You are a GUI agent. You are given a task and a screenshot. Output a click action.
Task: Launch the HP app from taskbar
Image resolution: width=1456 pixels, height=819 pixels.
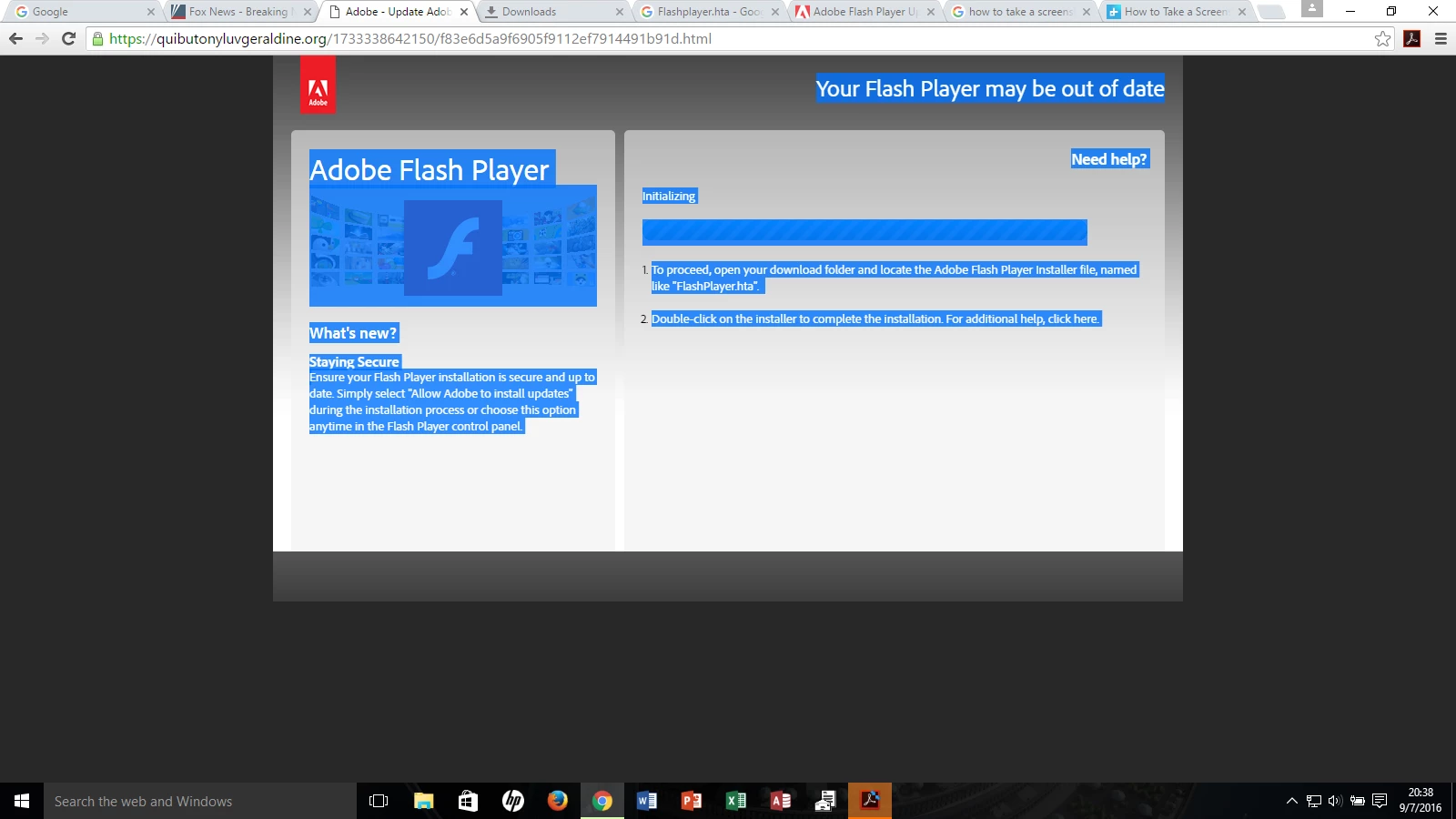[512, 801]
